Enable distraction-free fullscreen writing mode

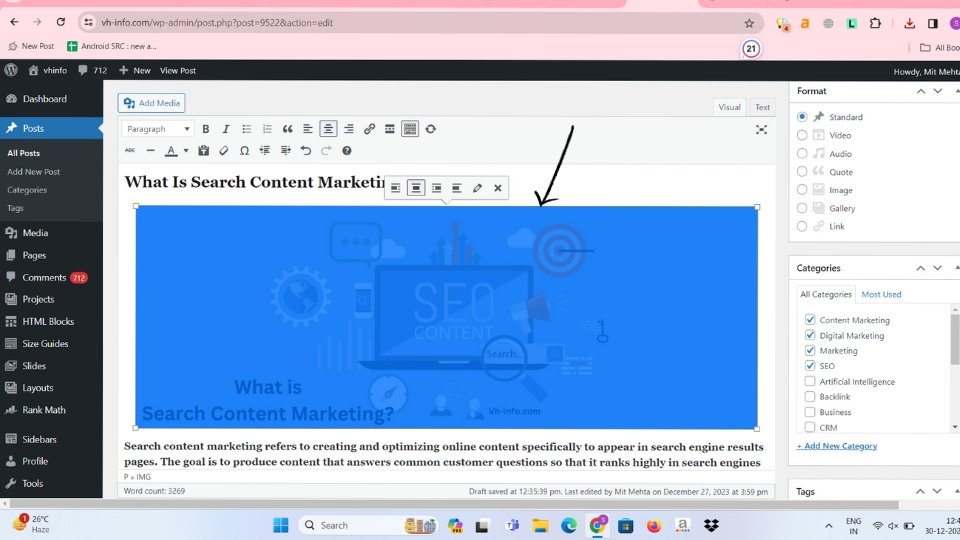point(761,129)
